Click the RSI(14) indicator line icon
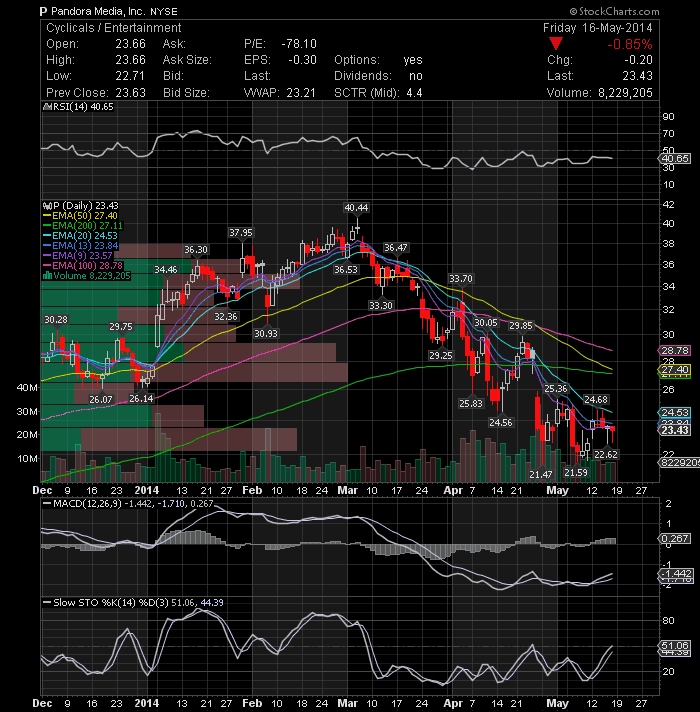Image resolution: width=700 pixels, height=712 pixels. 47,107
